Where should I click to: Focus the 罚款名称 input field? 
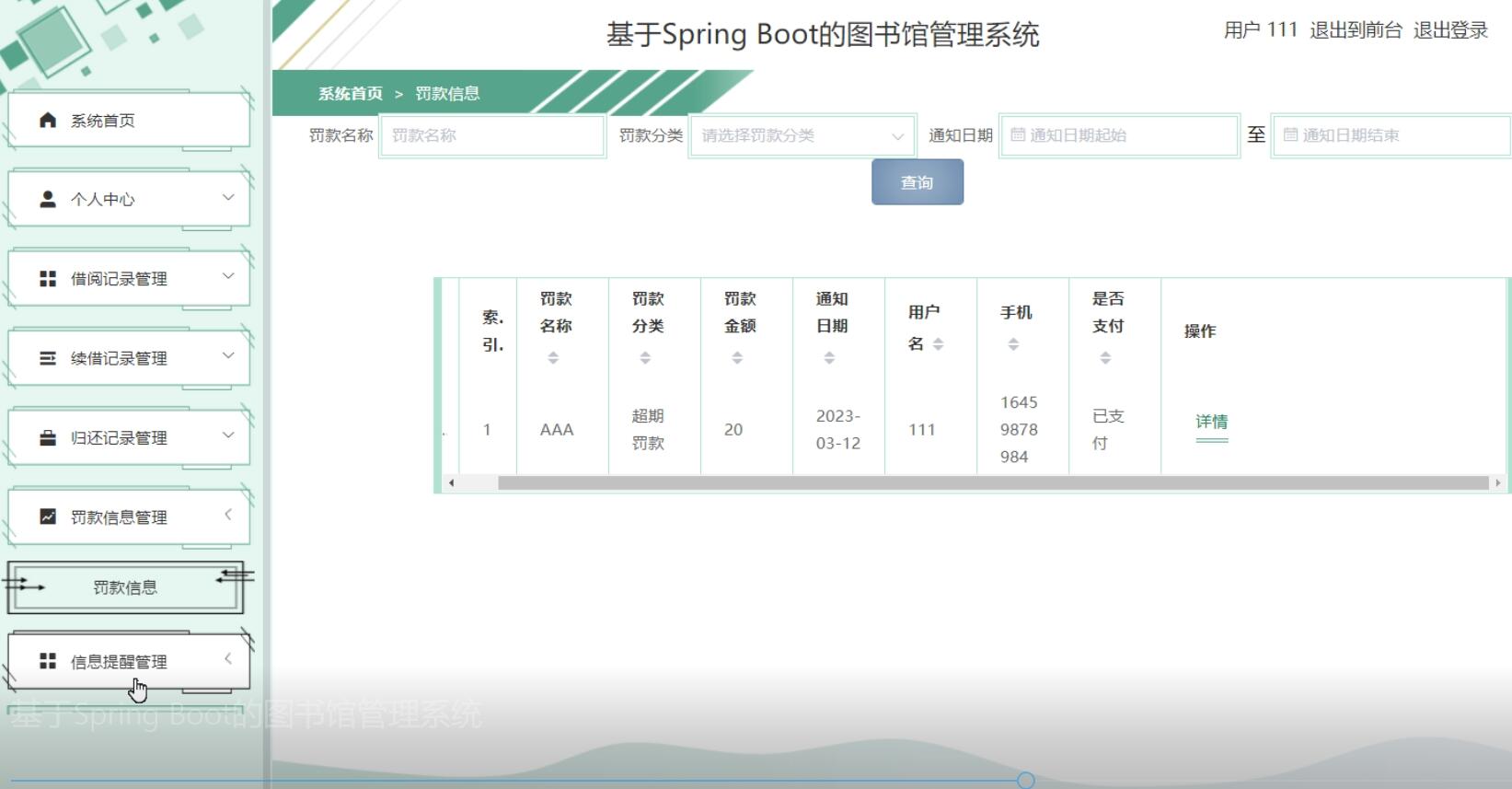pyautogui.click(x=492, y=135)
